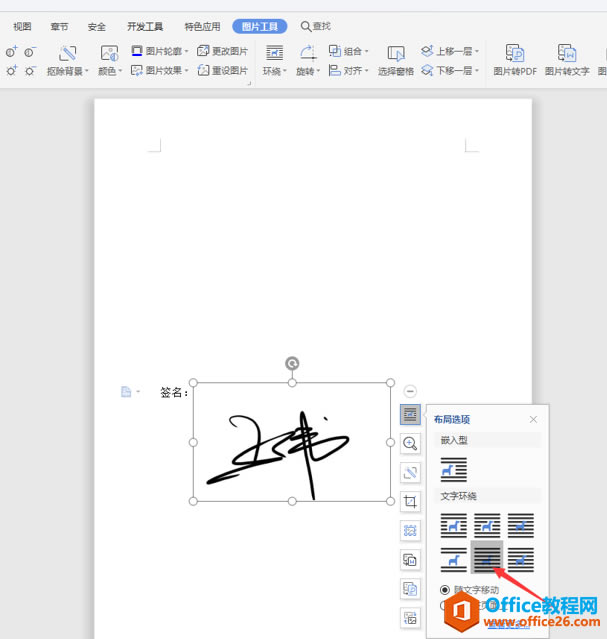Choose third text wrap layout, through
The image size is (607, 639).
coord(521,525)
